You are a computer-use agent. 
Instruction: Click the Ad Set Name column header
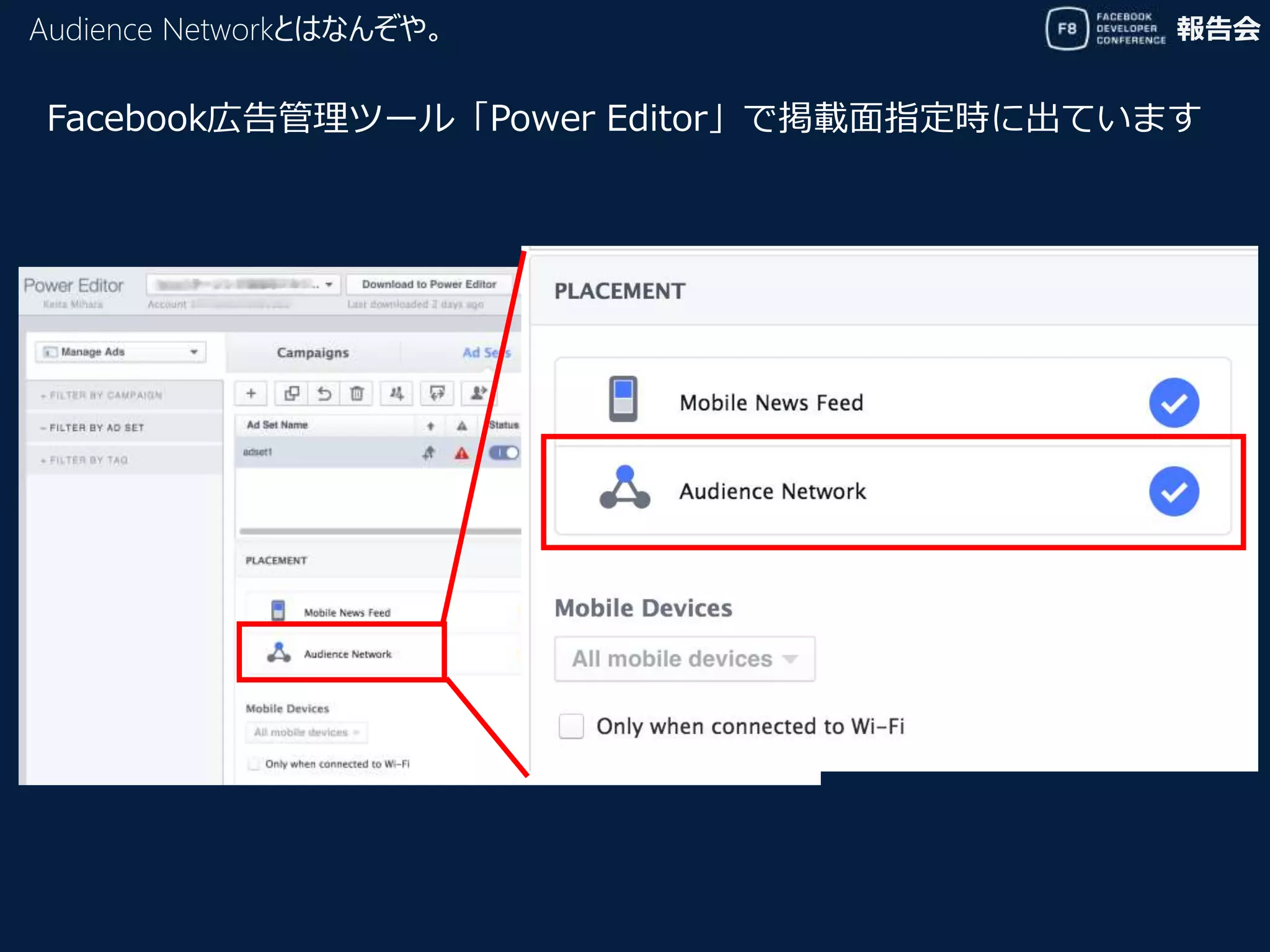click(x=277, y=425)
